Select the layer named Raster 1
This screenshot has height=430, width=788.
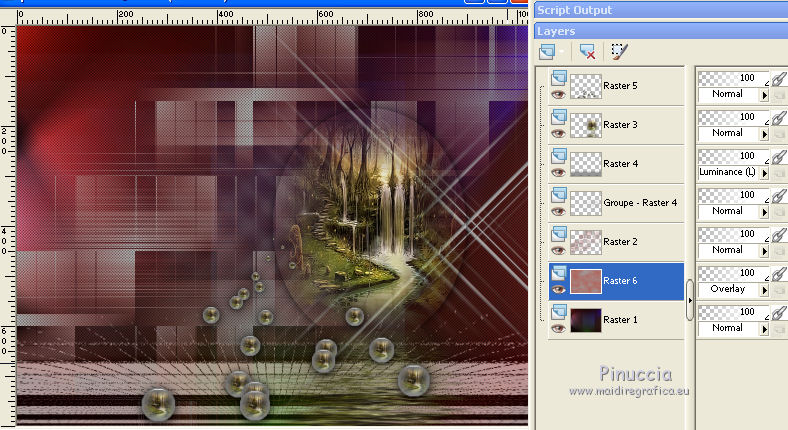point(620,319)
